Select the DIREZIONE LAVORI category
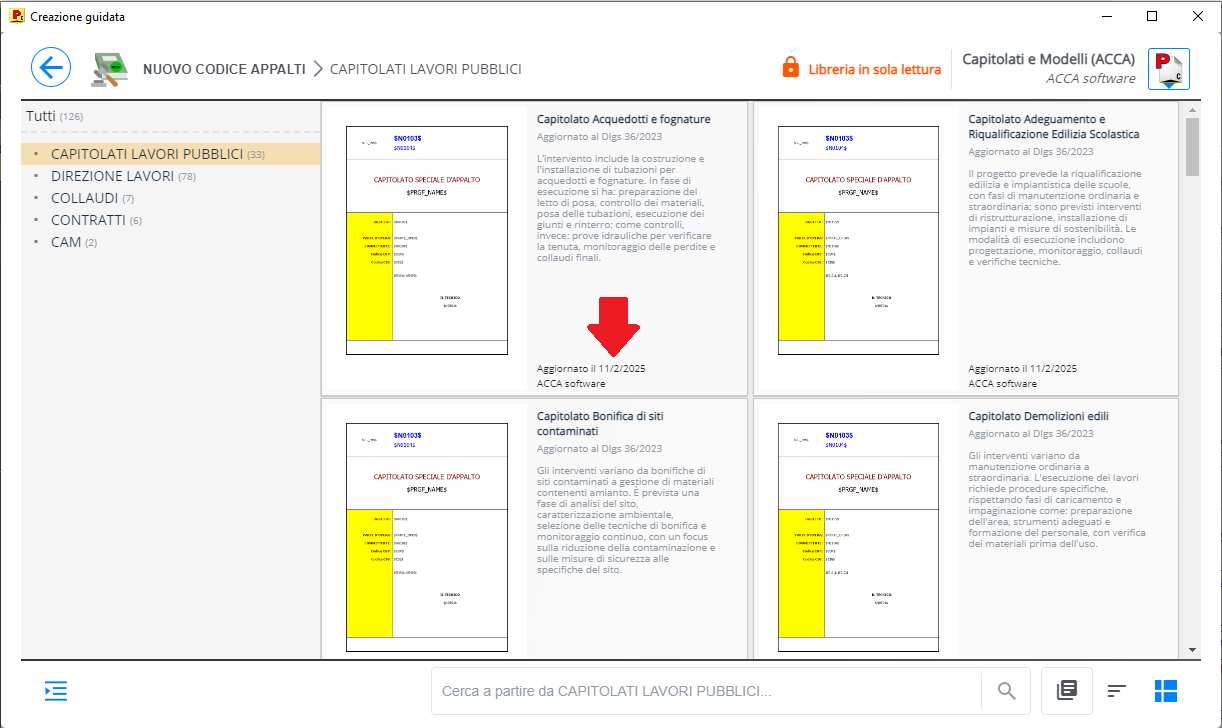The image size is (1222, 728). [112, 176]
